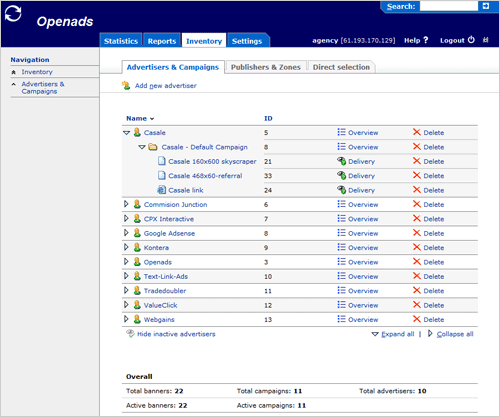
Task: Click in the Search input field
Action: [449, 6]
